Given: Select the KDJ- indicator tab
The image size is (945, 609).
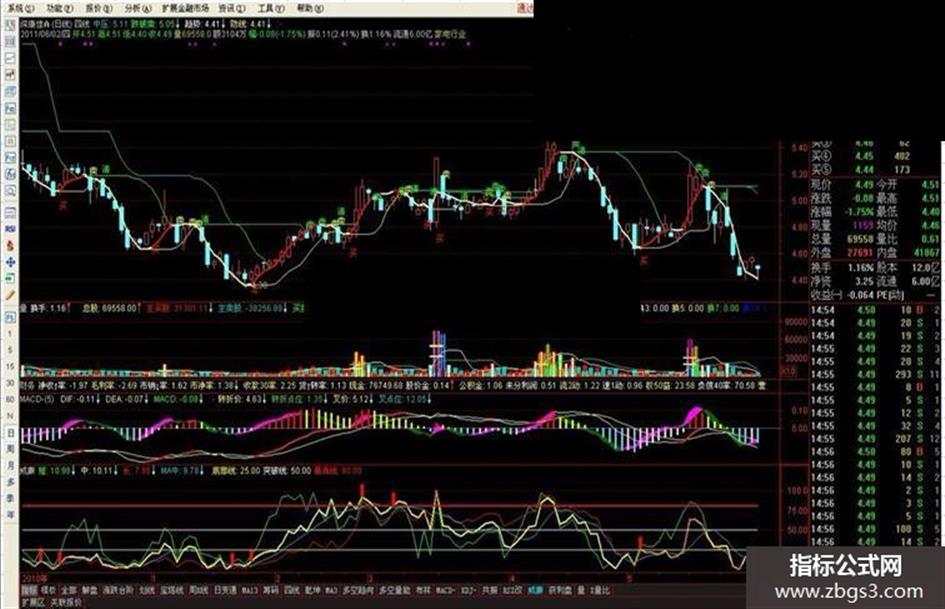Looking at the screenshot, I should pyautogui.click(x=469, y=590).
